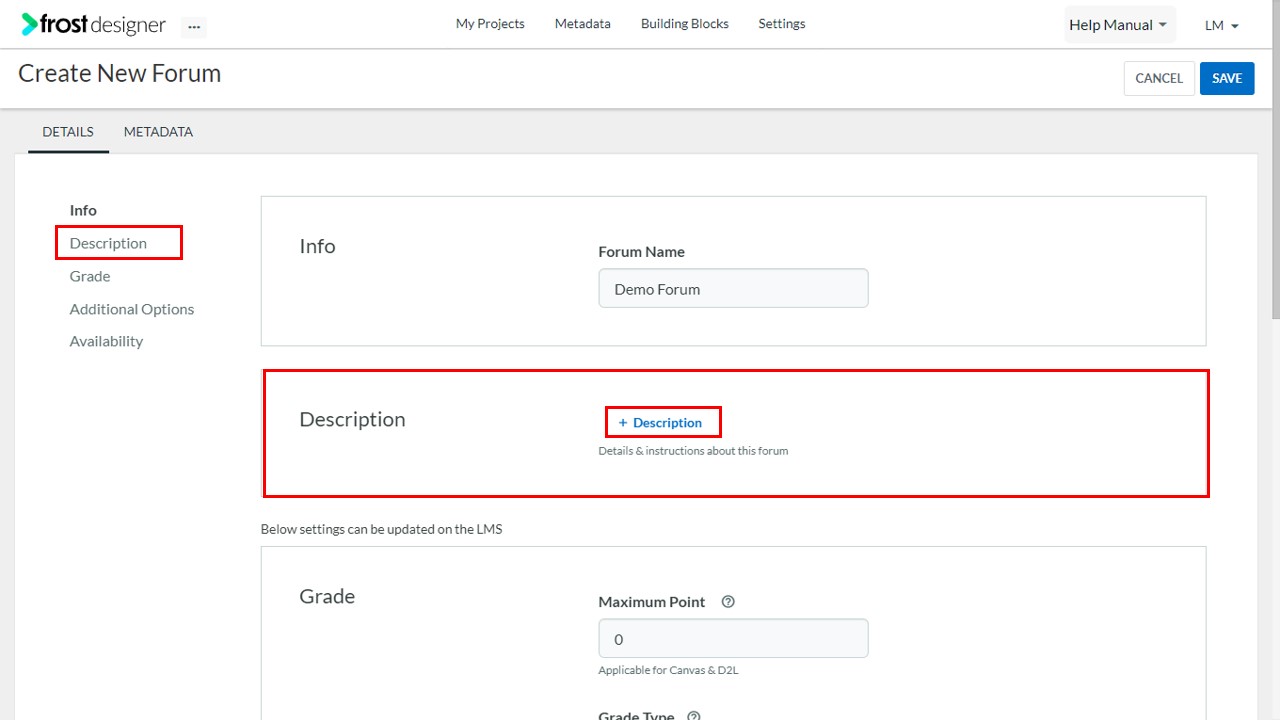
Task: Open Settings in the top navigation
Action: click(x=782, y=23)
